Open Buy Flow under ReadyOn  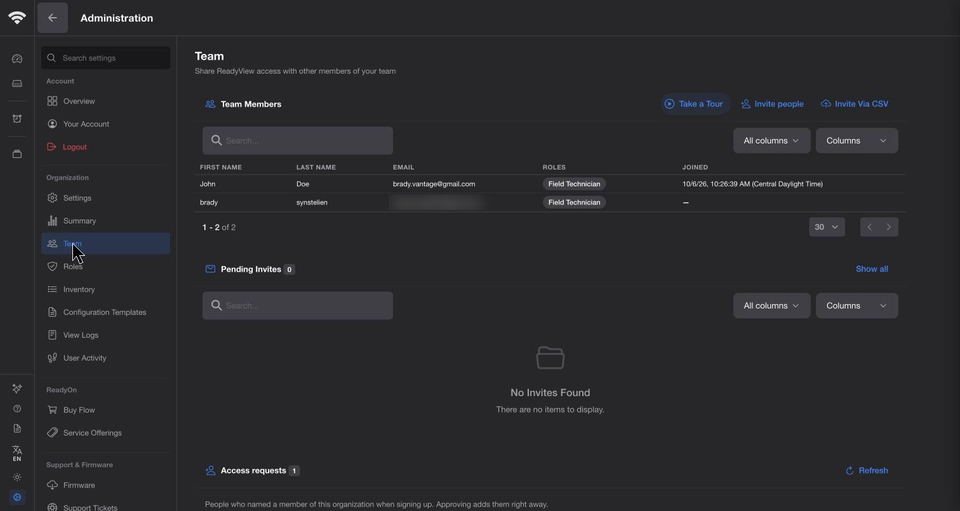(106, 410)
